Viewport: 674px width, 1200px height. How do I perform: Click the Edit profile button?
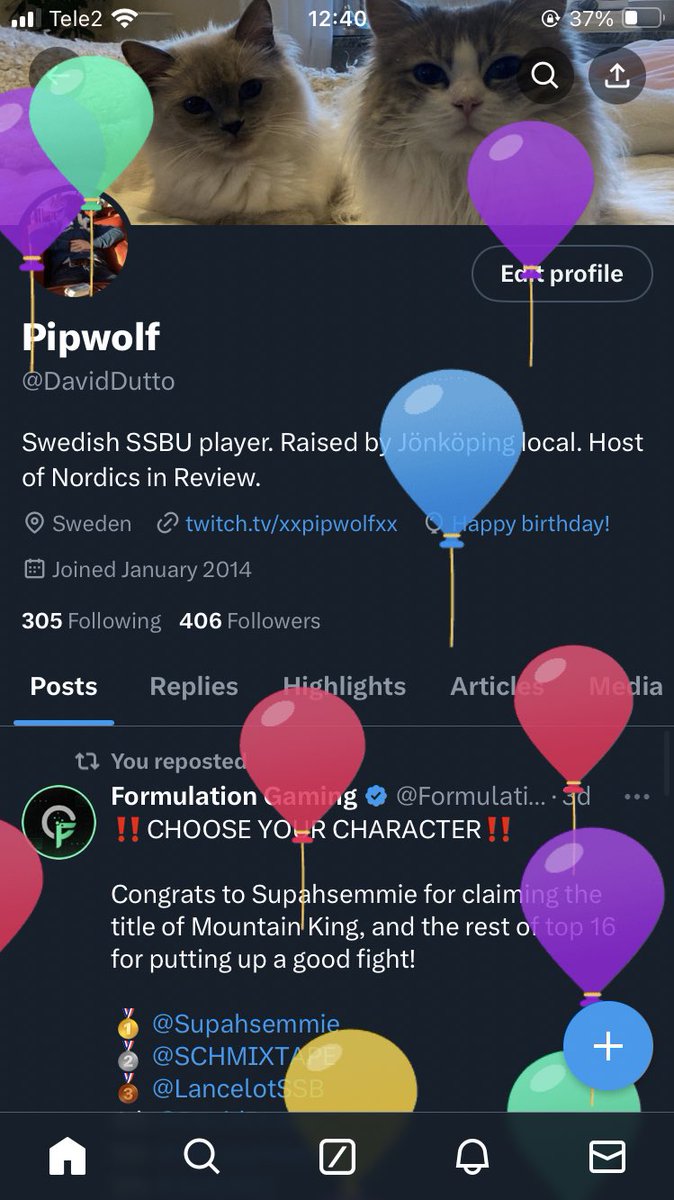(562, 274)
